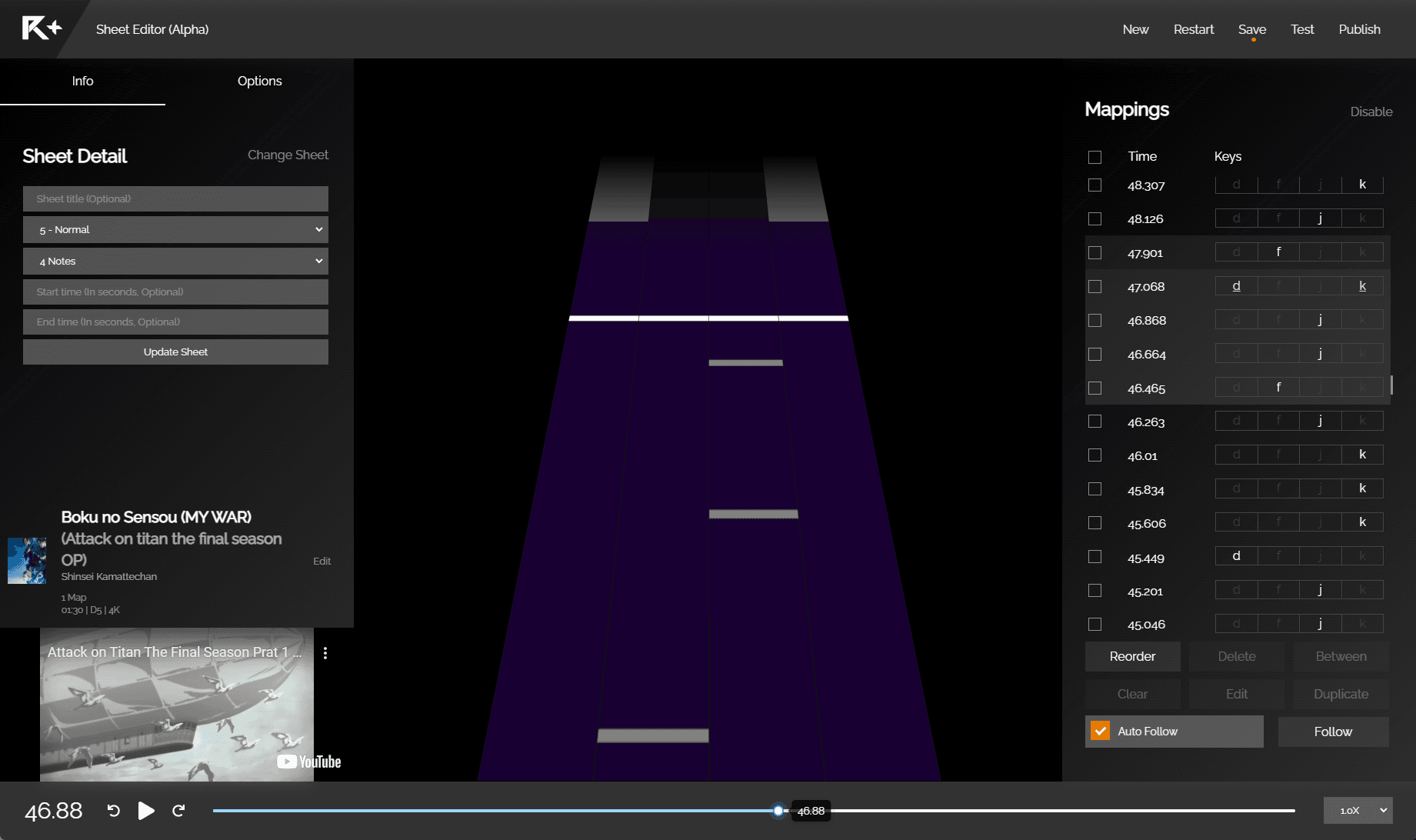Screen dimensions: 1416x840
Task: Click the Edit mappings button
Action: click(1237, 694)
